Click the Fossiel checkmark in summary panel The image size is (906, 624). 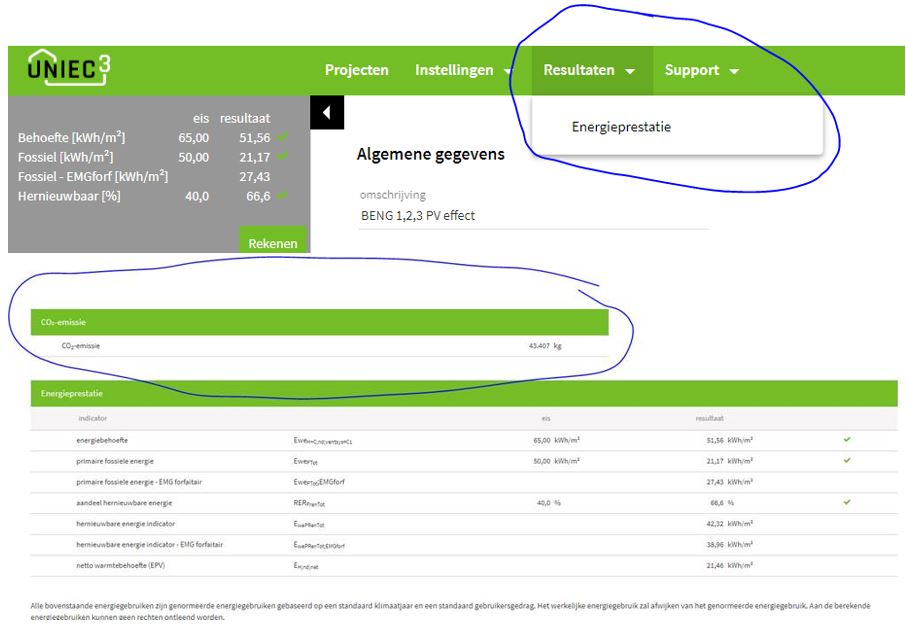pyautogui.click(x=283, y=156)
